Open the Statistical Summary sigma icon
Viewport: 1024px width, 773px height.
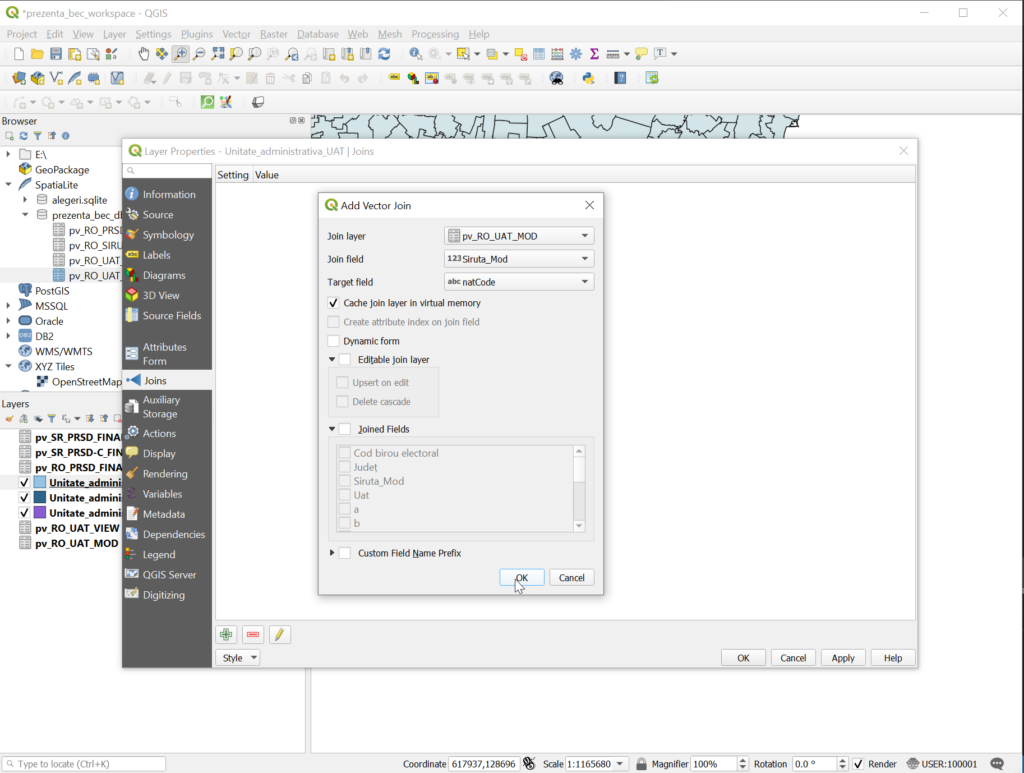pos(594,54)
